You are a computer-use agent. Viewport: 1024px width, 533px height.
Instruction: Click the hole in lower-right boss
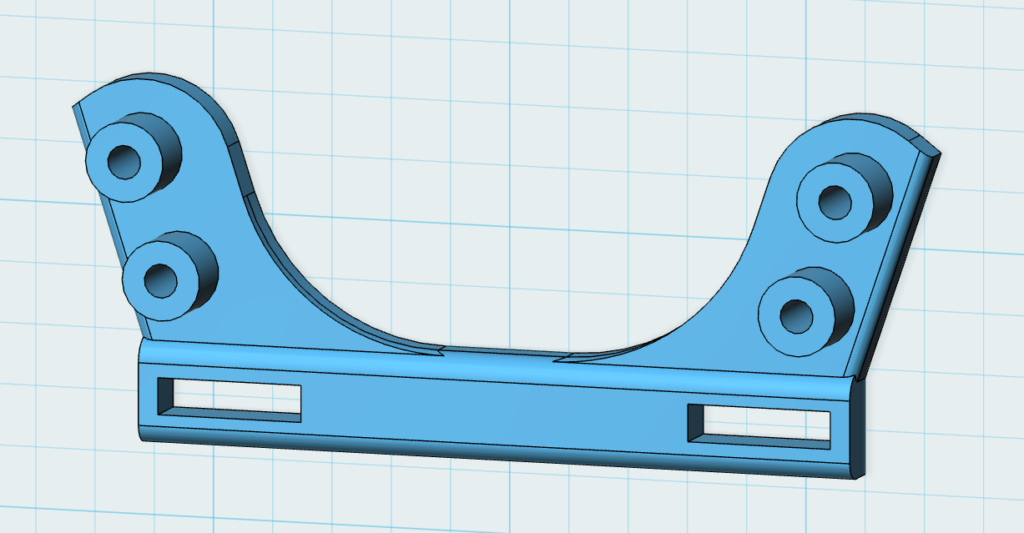(x=798, y=314)
